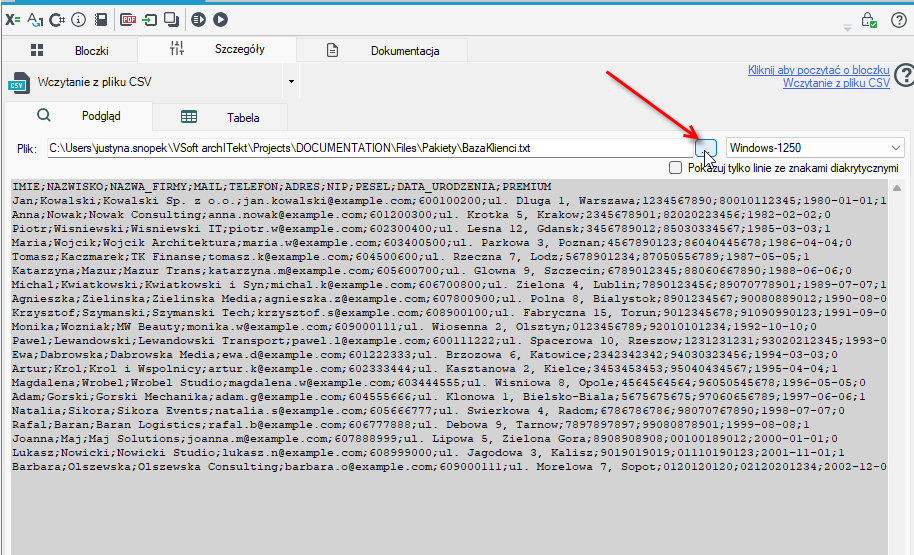Click the small gray toolbar overflow arrow

coord(848,27)
